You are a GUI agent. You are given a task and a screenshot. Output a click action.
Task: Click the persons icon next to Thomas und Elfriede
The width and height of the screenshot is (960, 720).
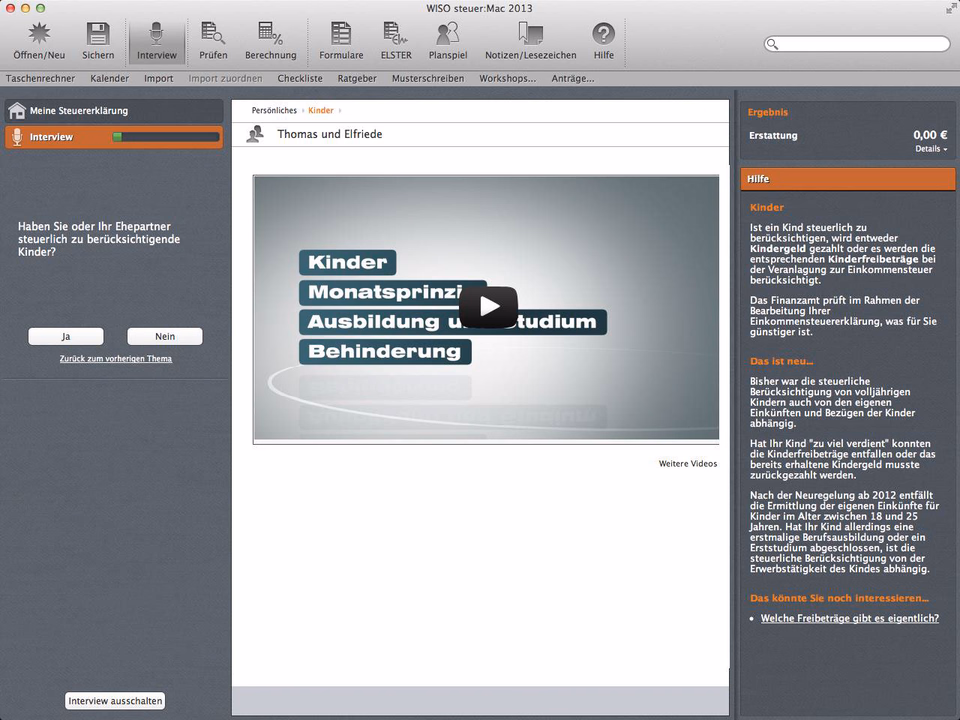click(x=255, y=134)
